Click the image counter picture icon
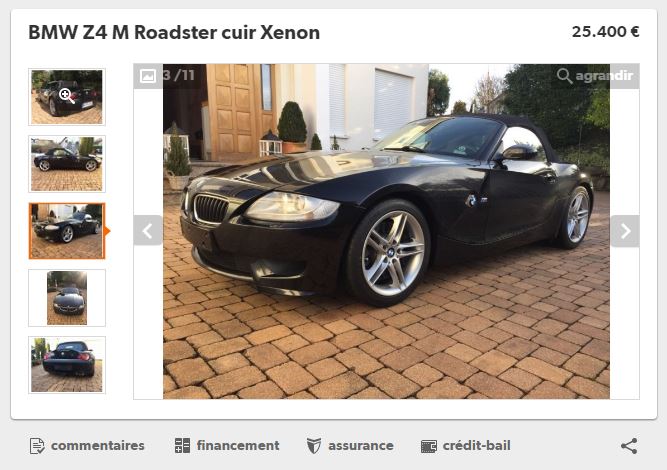The height and width of the screenshot is (470, 667). (148, 76)
